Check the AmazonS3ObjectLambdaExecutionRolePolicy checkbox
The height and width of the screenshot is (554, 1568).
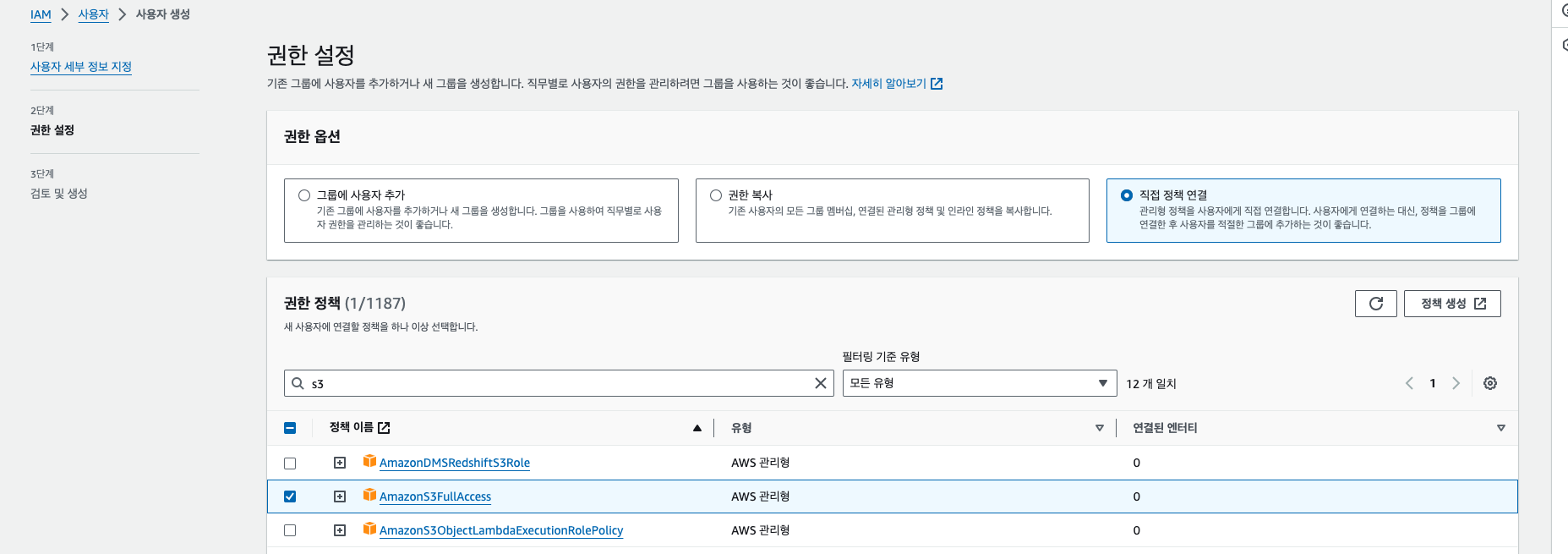coord(290,530)
